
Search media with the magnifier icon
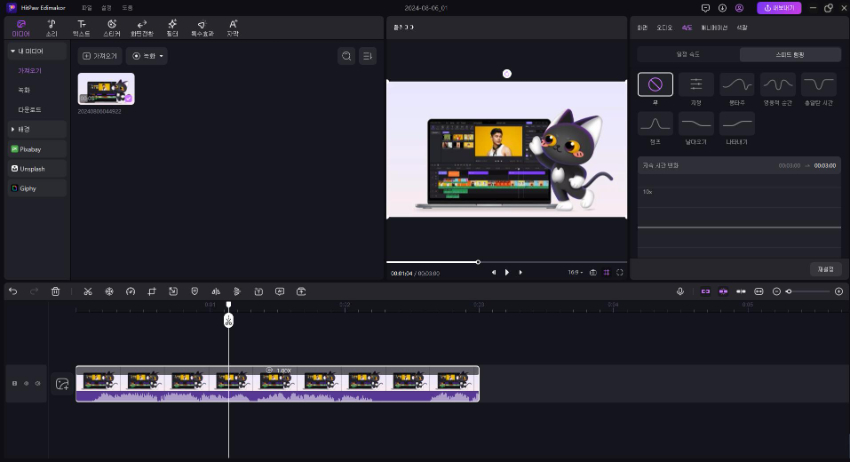point(346,56)
